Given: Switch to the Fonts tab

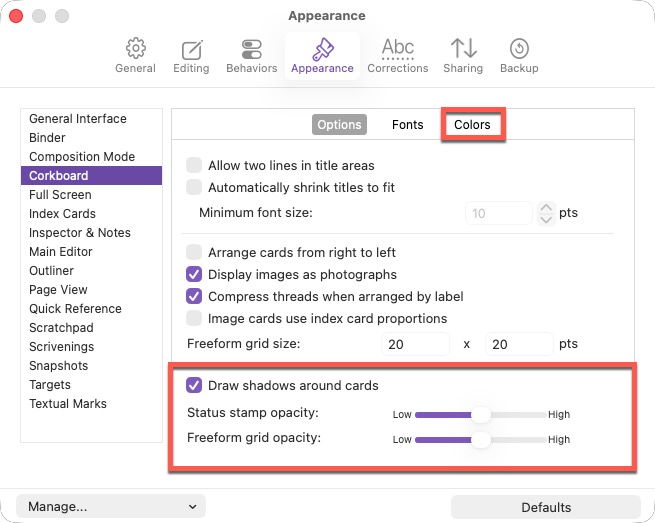Looking at the screenshot, I should point(408,124).
